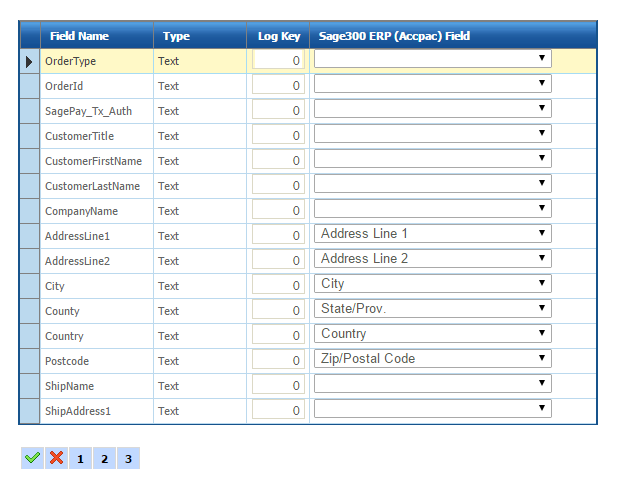
Task: Go to page 1 tab
Action: (x=80, y=458)
